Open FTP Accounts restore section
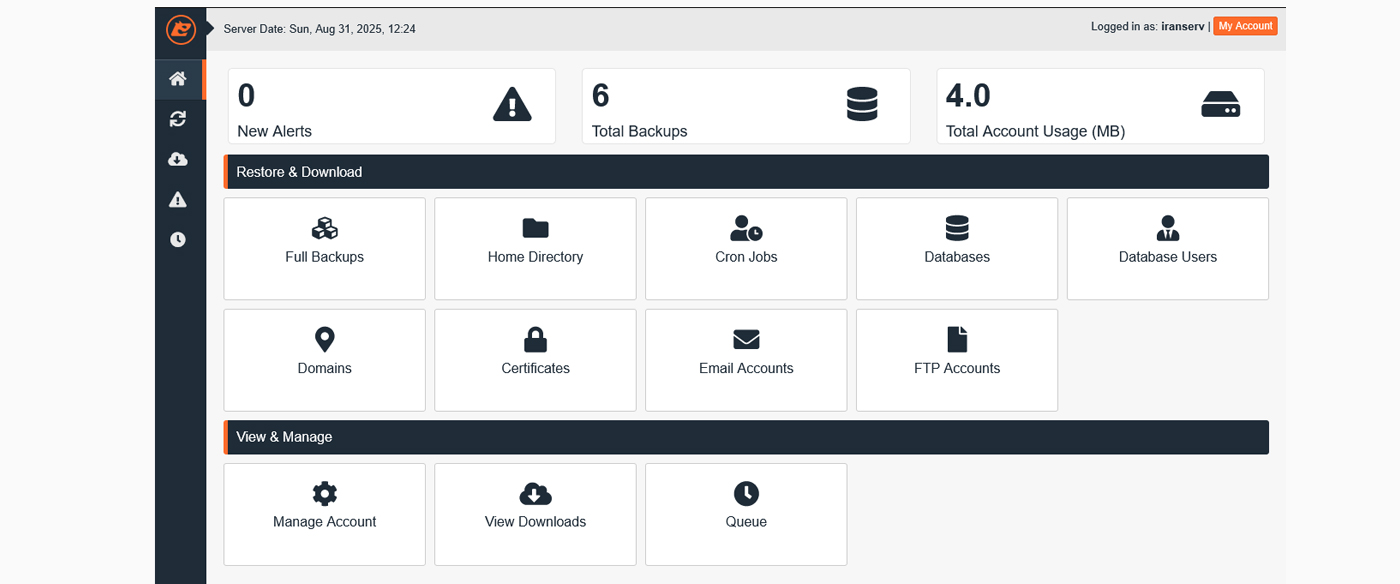The width and height of the screenshot is (1400, 584). coord(956,360)
